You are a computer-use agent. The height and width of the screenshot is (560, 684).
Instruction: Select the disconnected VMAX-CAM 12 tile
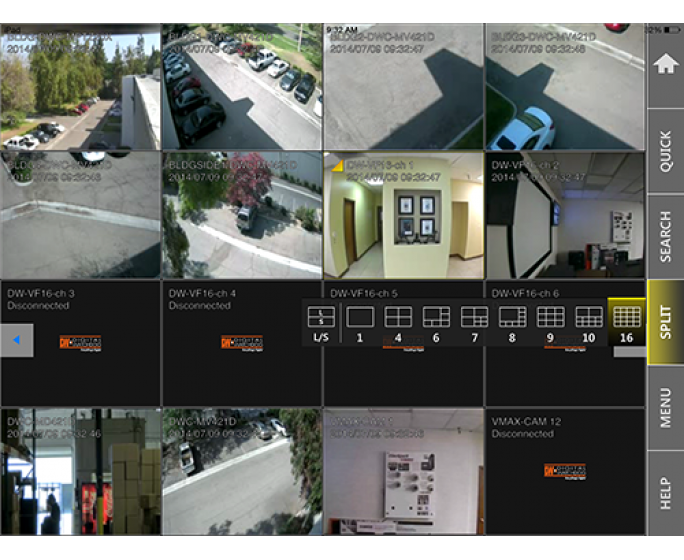(565, 471)
